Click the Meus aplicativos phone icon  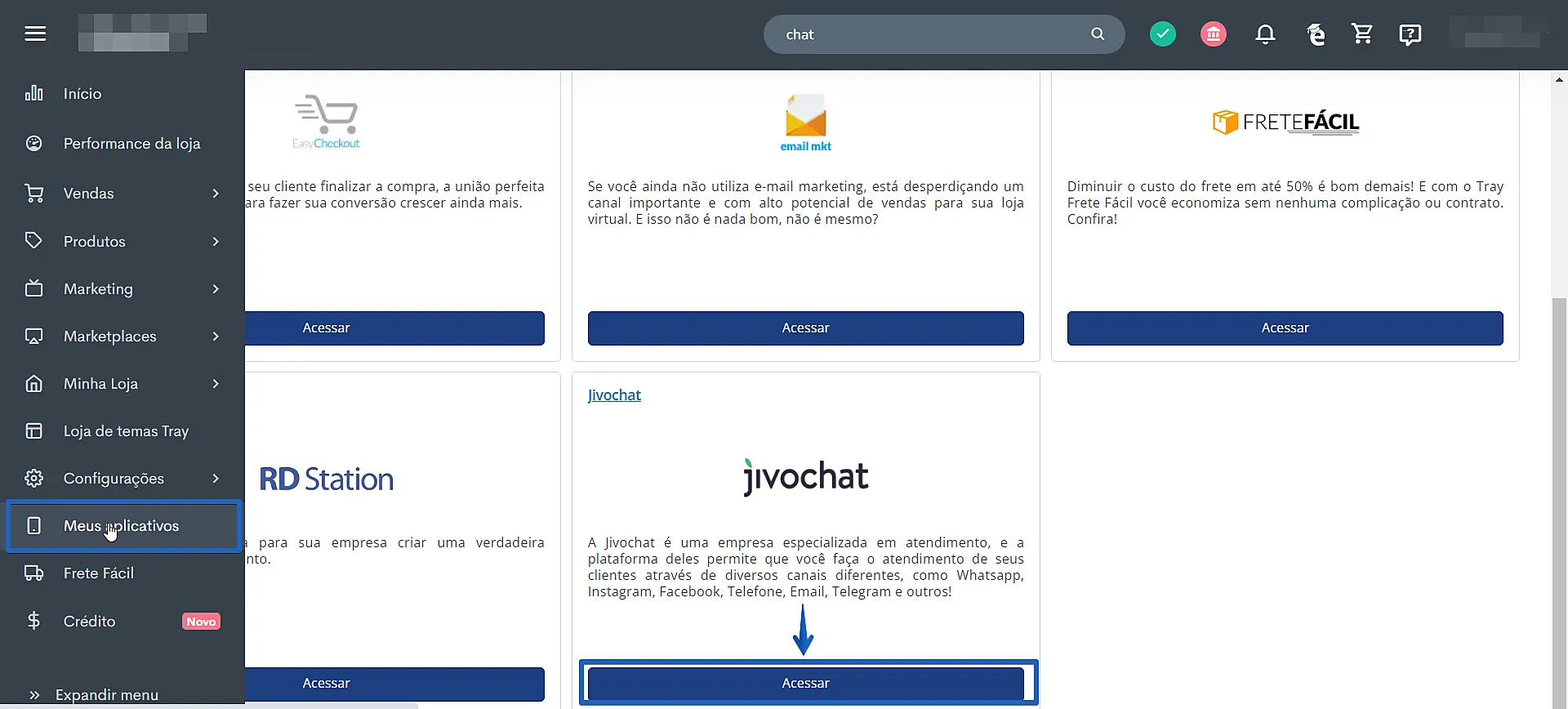tap(33, 525)
